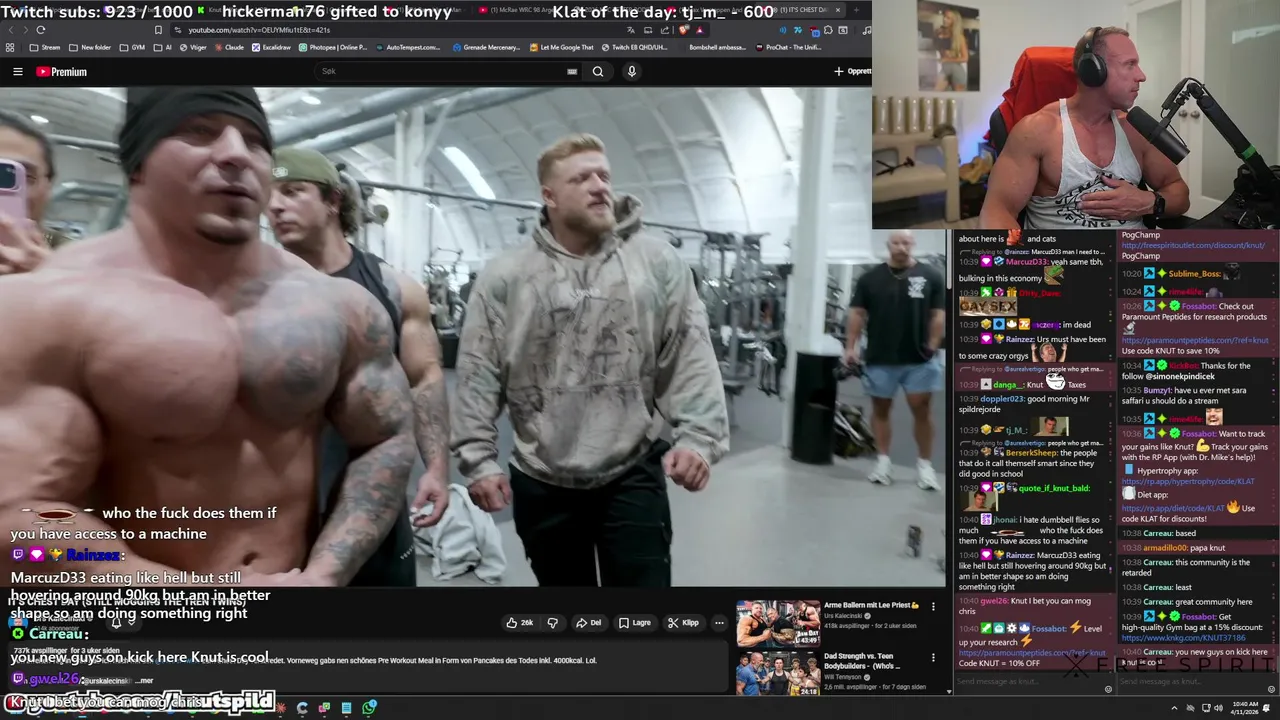Click the YouTube search magnifier button
The width and height of the screenshot is (1280, 720).
pyautogui.click(x=598, y=71)
